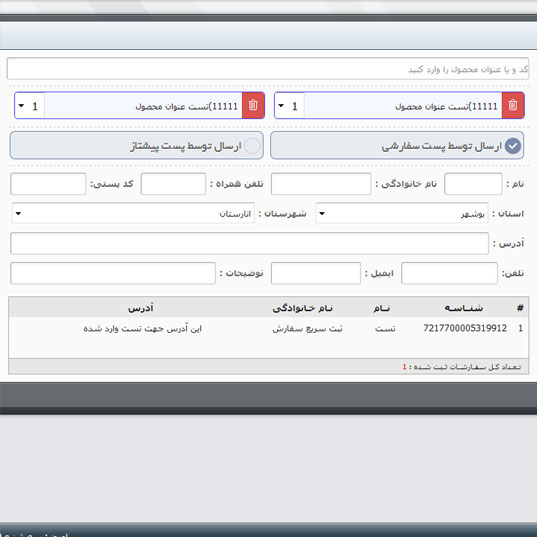537x537 pixels.
Task: Expand the شهرستان city dropdown showing انارستان
Action: [x=133, y=213]
